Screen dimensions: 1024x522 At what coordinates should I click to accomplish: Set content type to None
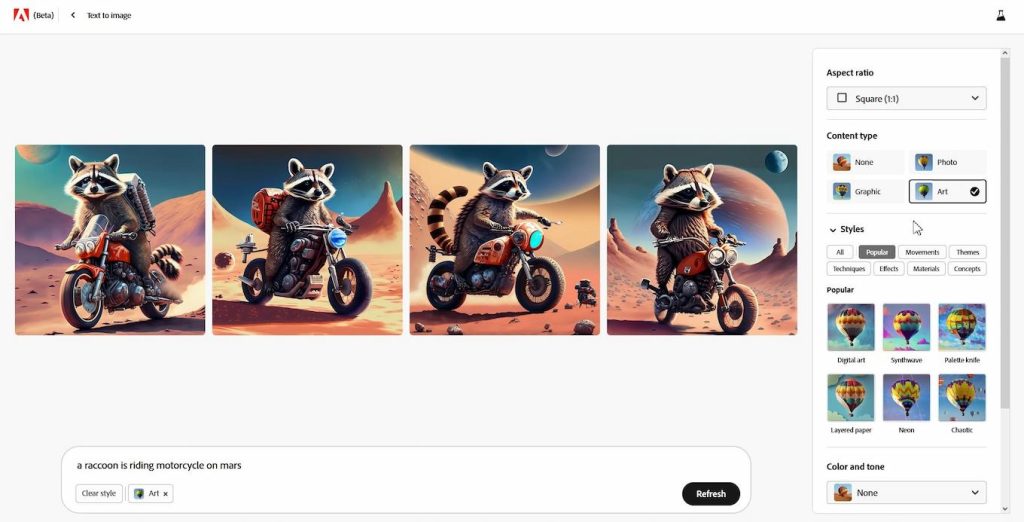click(x=865, y=162)
